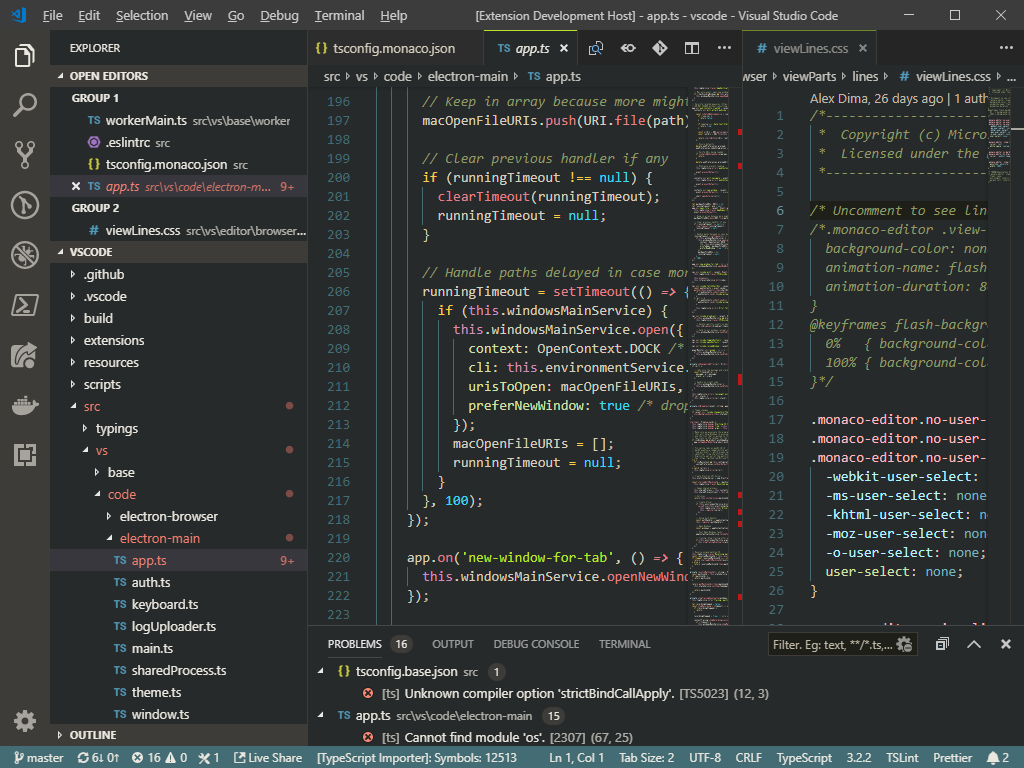Toggle Prettier in the status bar
This screenshot has height=768, width=1024.
(952, 758)
